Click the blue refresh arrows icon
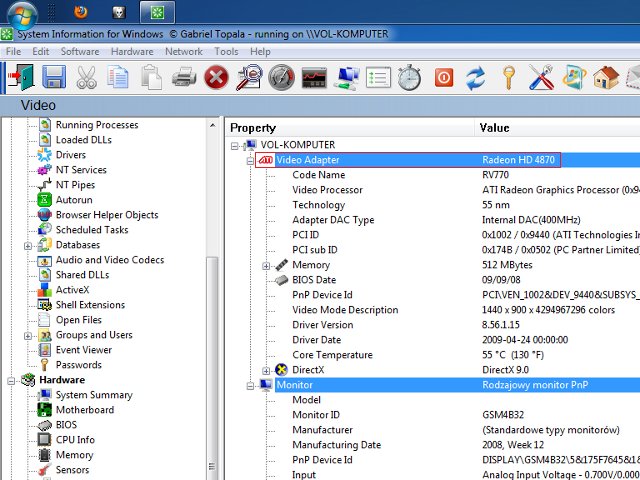This screenshot has width=640, height=480. pyautogui.click(x=475, y=77)
